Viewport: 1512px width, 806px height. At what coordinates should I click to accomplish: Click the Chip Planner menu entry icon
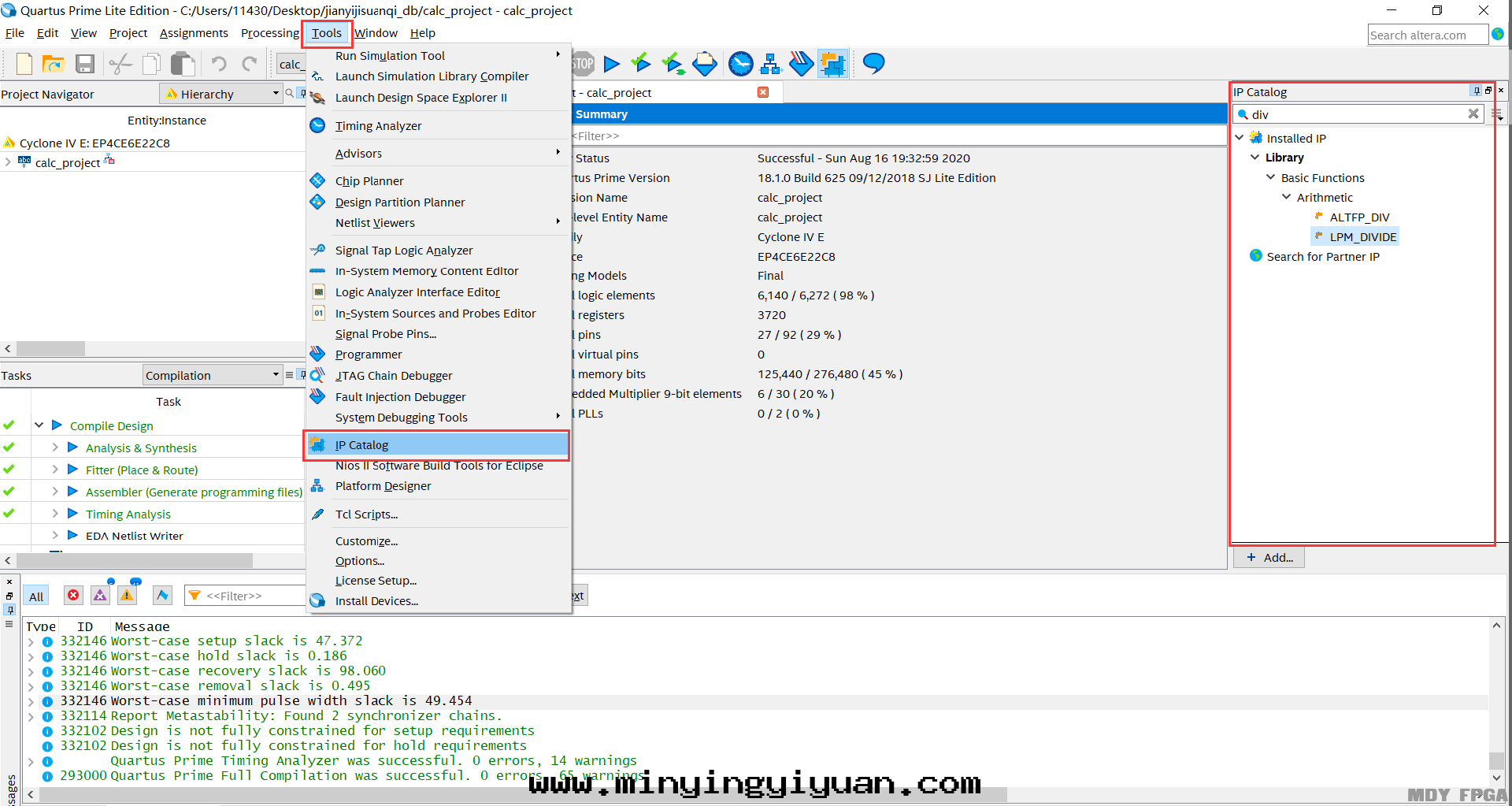point(317,181)
